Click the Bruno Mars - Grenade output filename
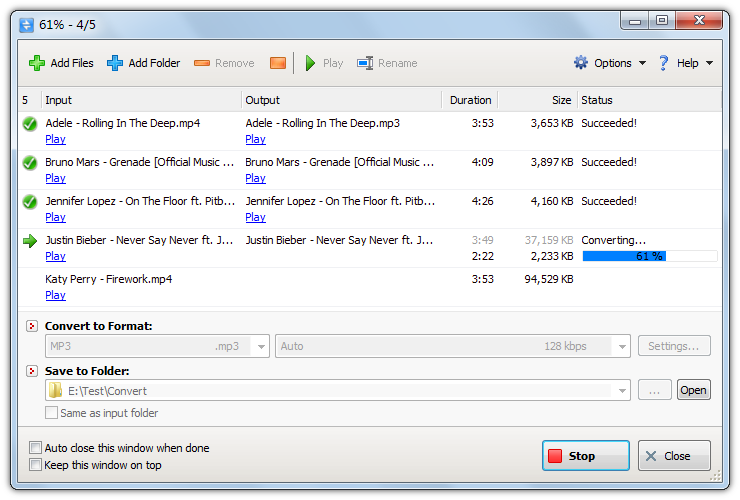 click(x=339, y=162)
